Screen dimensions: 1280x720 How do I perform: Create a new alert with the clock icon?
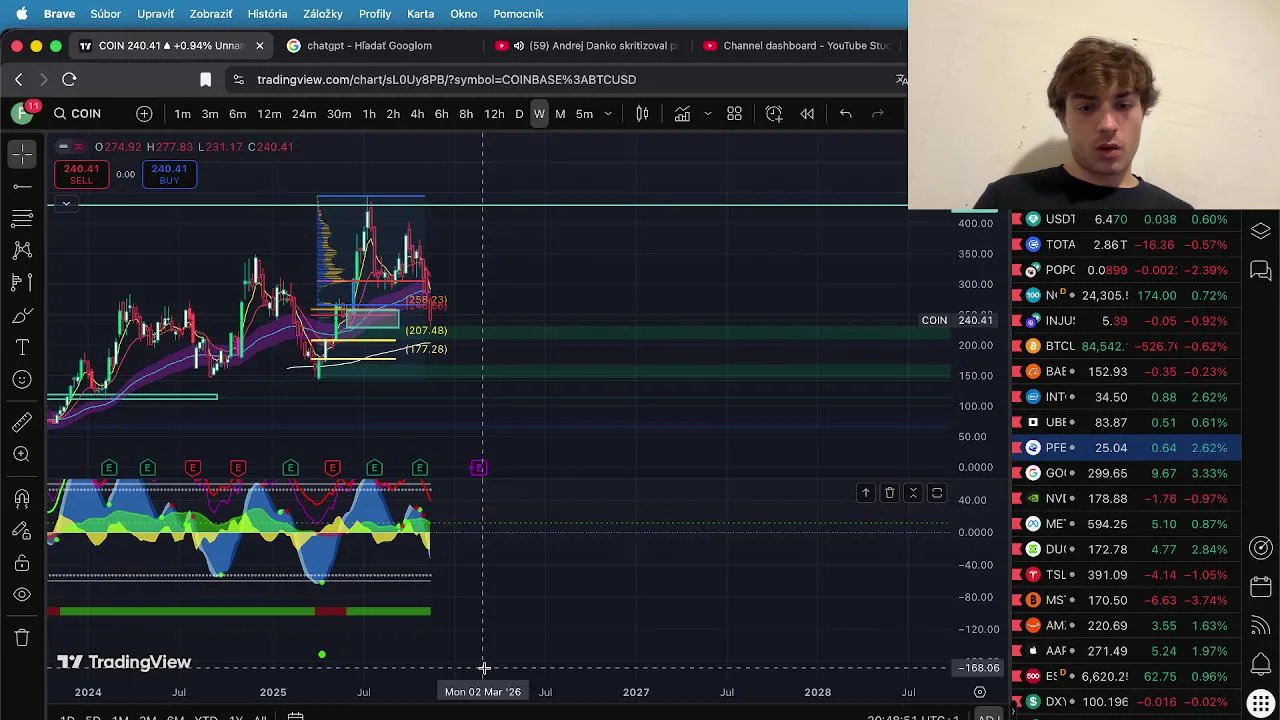[774, 114]
